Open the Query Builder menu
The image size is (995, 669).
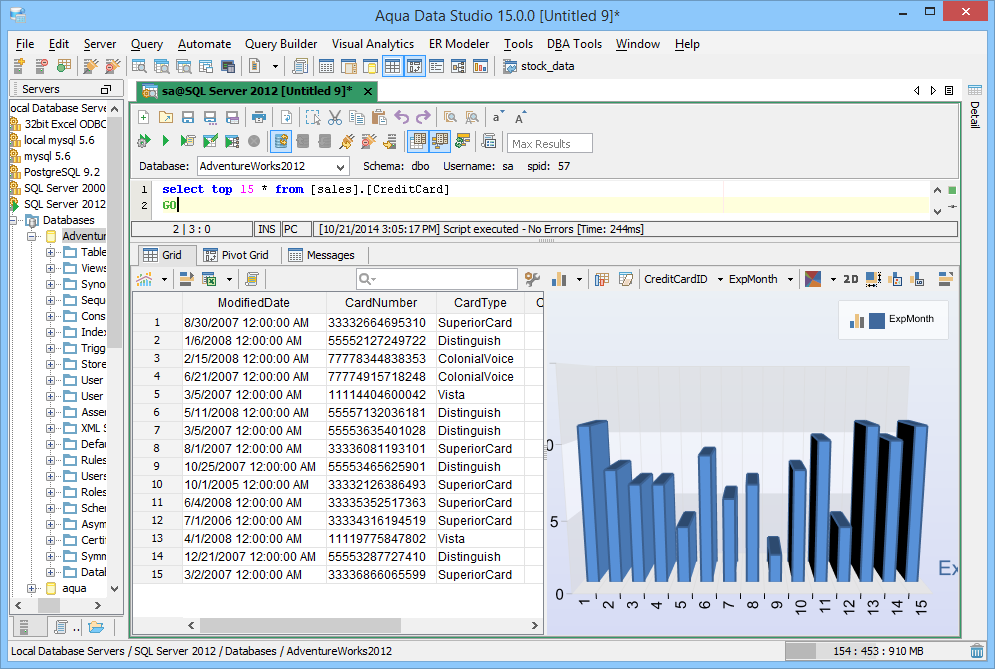tap(281, 44)
